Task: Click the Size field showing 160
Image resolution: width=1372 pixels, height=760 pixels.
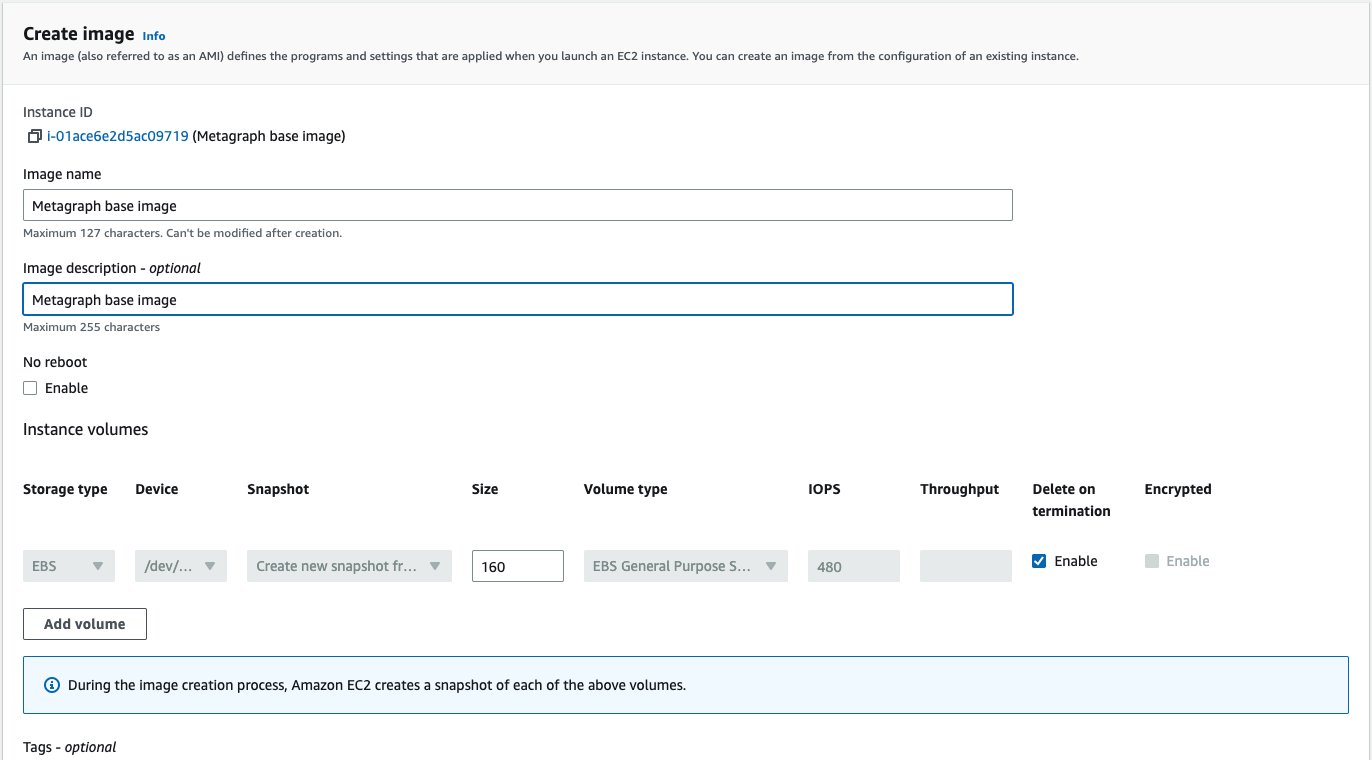Action: tap(517, 566)
